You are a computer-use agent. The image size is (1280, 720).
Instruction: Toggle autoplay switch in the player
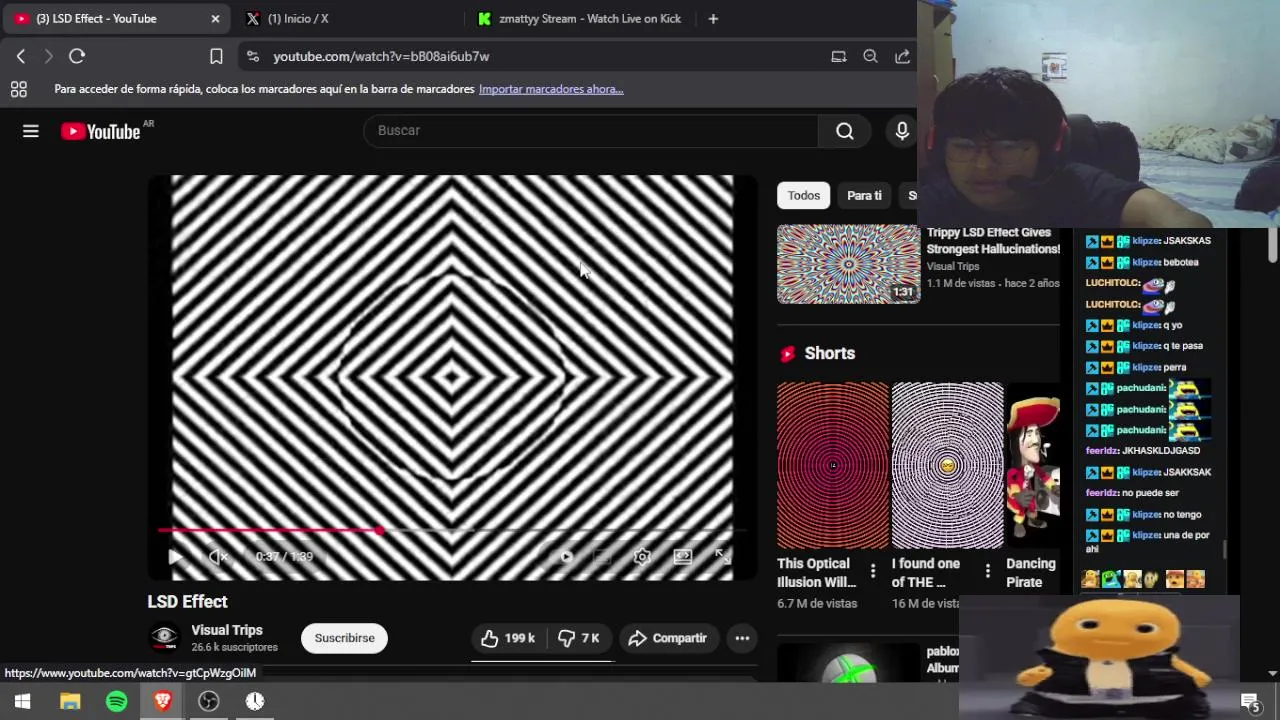point(565,557)
